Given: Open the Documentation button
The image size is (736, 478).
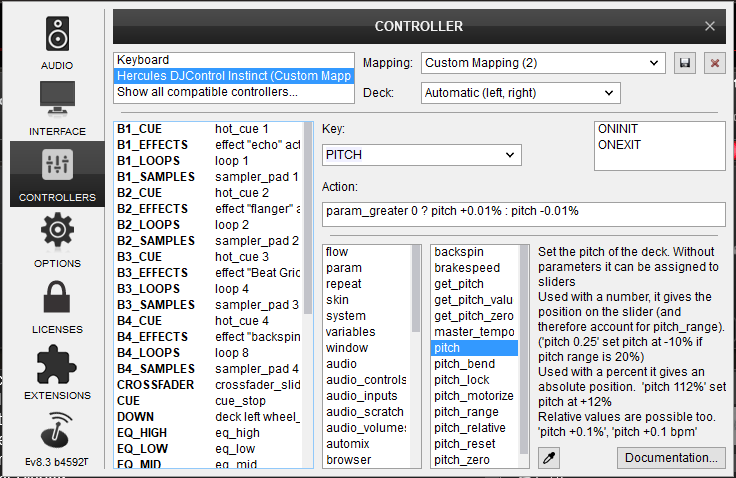Looking at the screenshot, I should pos(671,457).
